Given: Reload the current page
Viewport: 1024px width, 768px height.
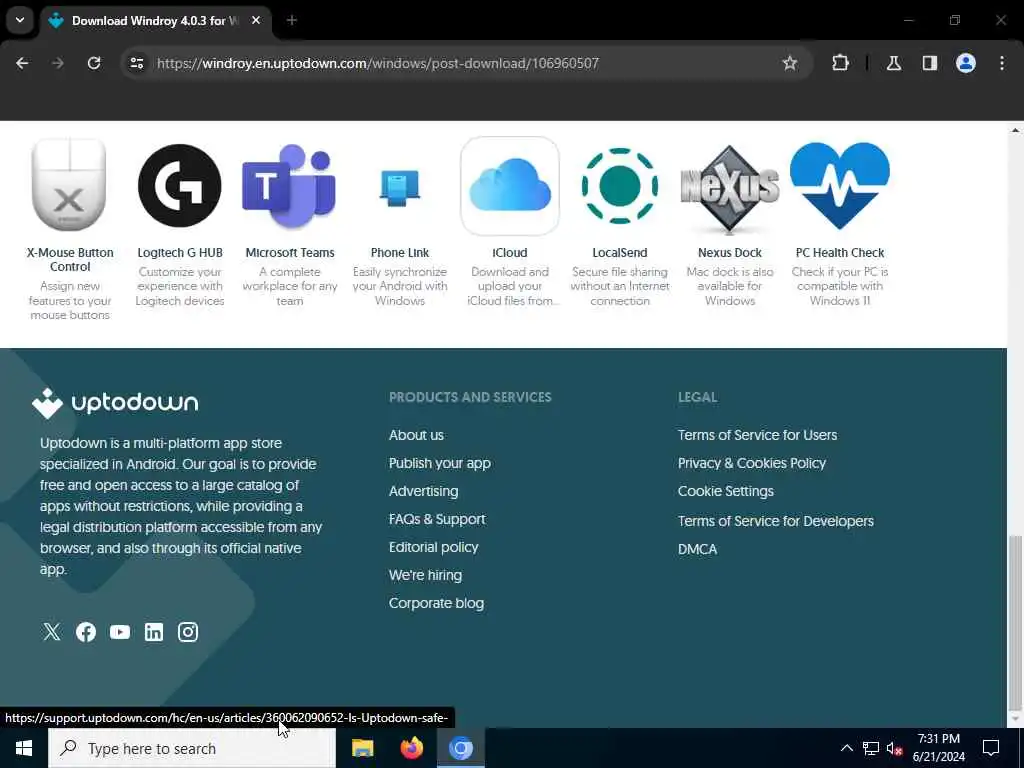Looking at the screenshot, I should tap(94, 63).
